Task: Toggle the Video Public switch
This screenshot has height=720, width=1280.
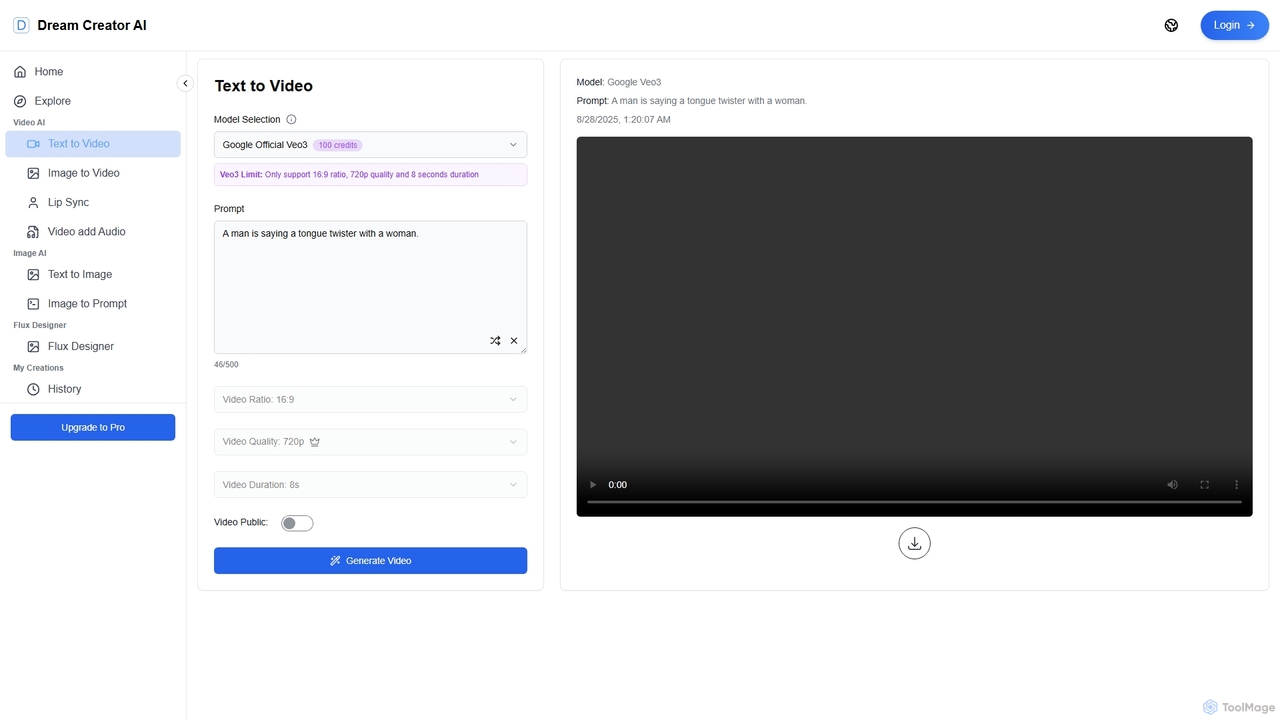Action: pos(297,523)
